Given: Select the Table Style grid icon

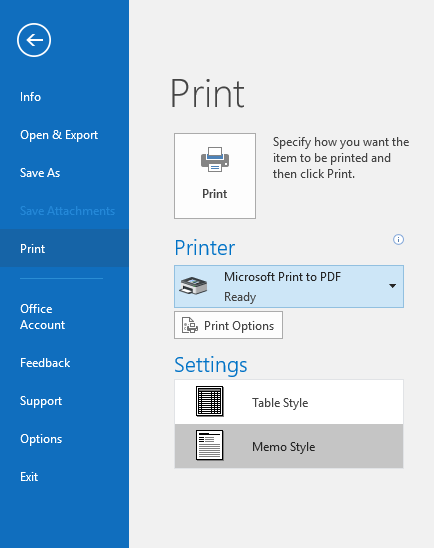Looking at the screenshot, I should tap(209, 401).
